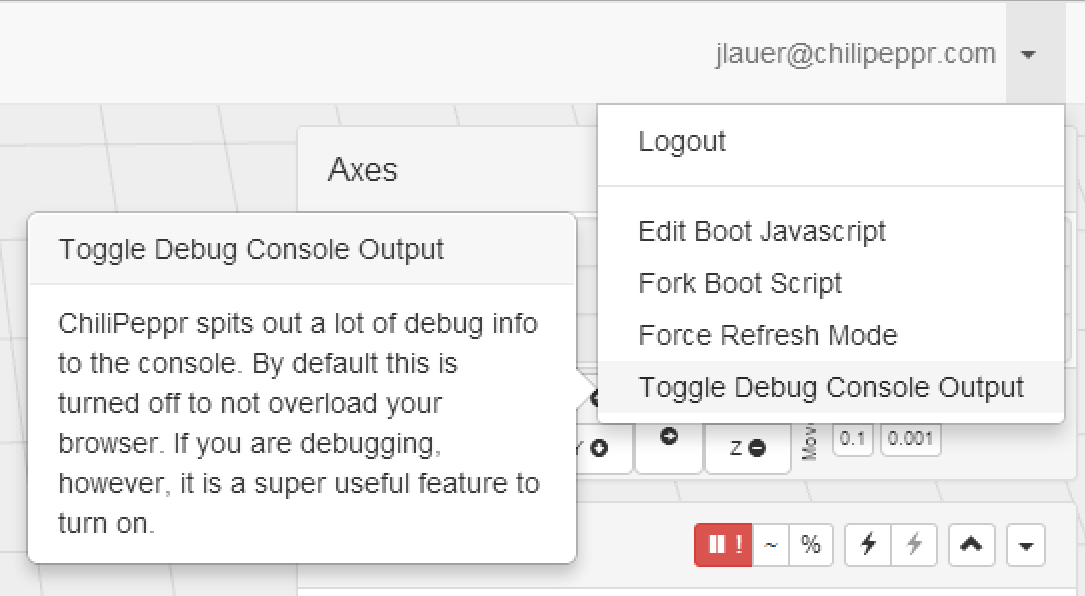The height and width of the screenshot is (596, 1085).
Task: Click the jlauer@chilipeppr.com account name
Action: point(856,54)
